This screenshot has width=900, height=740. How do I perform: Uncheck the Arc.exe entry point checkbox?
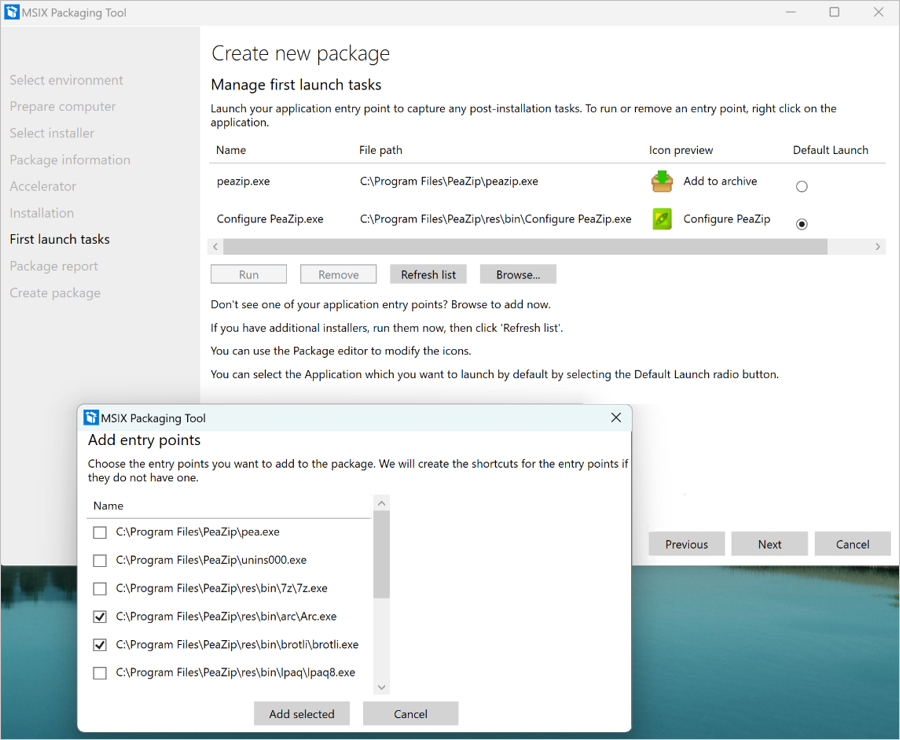(x=100, y=617)
